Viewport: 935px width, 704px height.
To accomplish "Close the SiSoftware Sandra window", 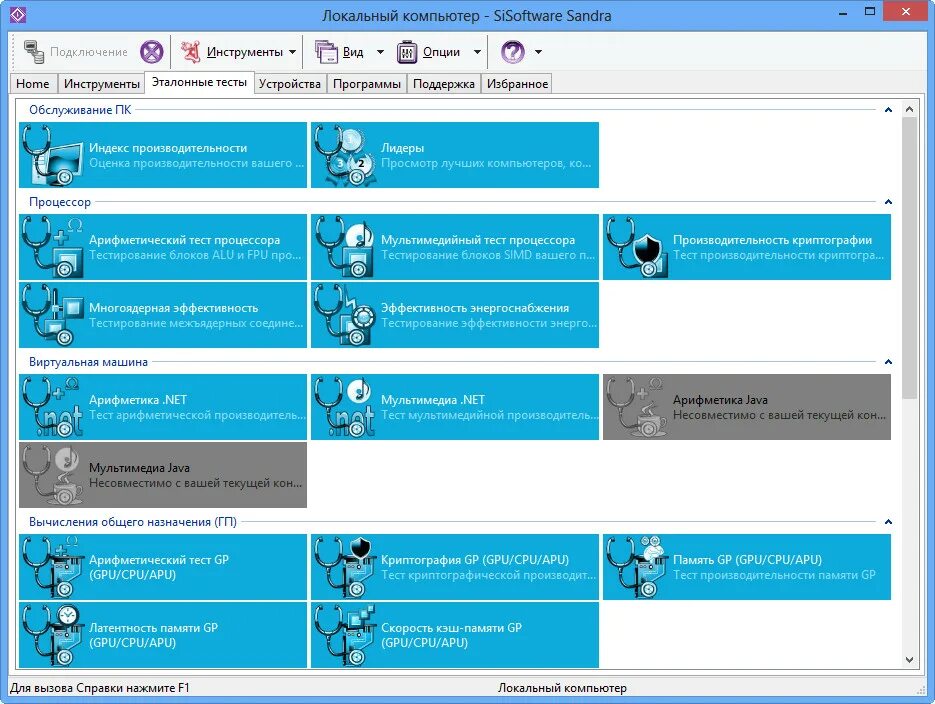I will point(906,12).
